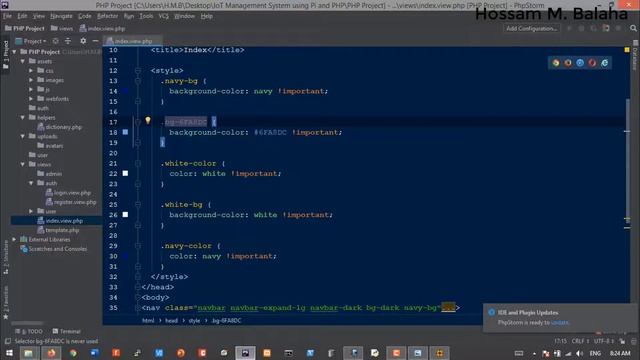This screenshot has height=360, width=640.
Task: Click UTF-8 encoding in status bar
Action: [603, 341]
